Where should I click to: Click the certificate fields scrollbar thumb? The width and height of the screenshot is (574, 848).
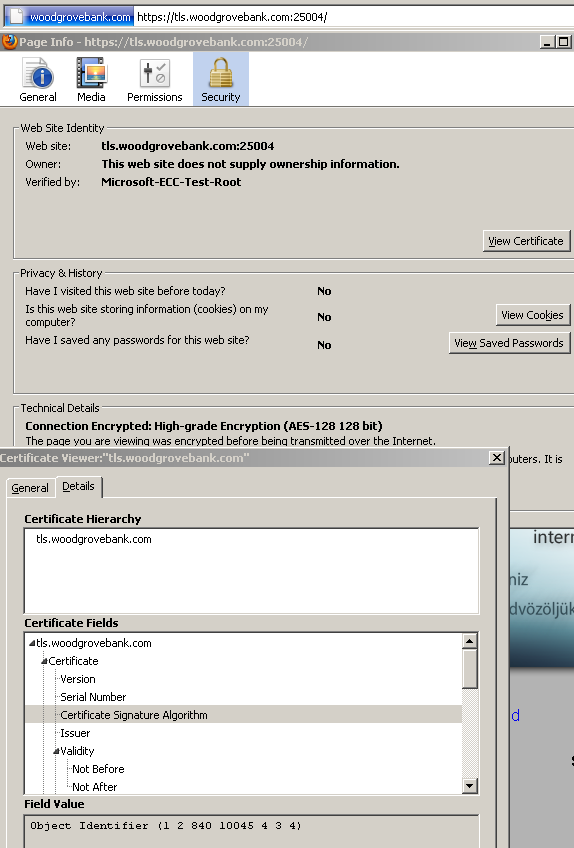470,669
